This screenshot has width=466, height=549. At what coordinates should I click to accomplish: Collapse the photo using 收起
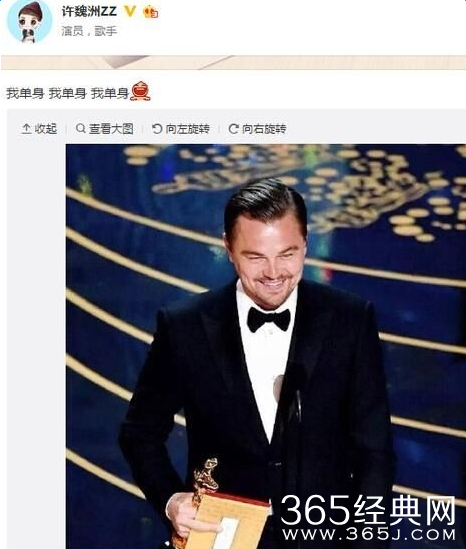(x=39, y=128)
